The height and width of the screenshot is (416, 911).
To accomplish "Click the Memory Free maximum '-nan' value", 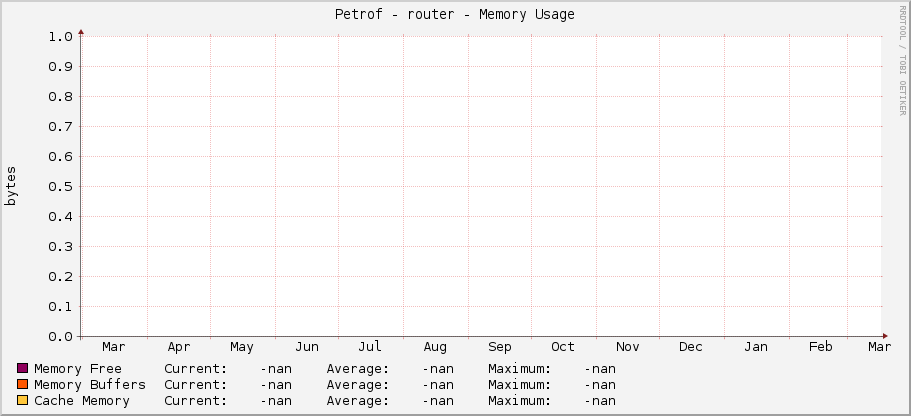I will click(600, 368).
